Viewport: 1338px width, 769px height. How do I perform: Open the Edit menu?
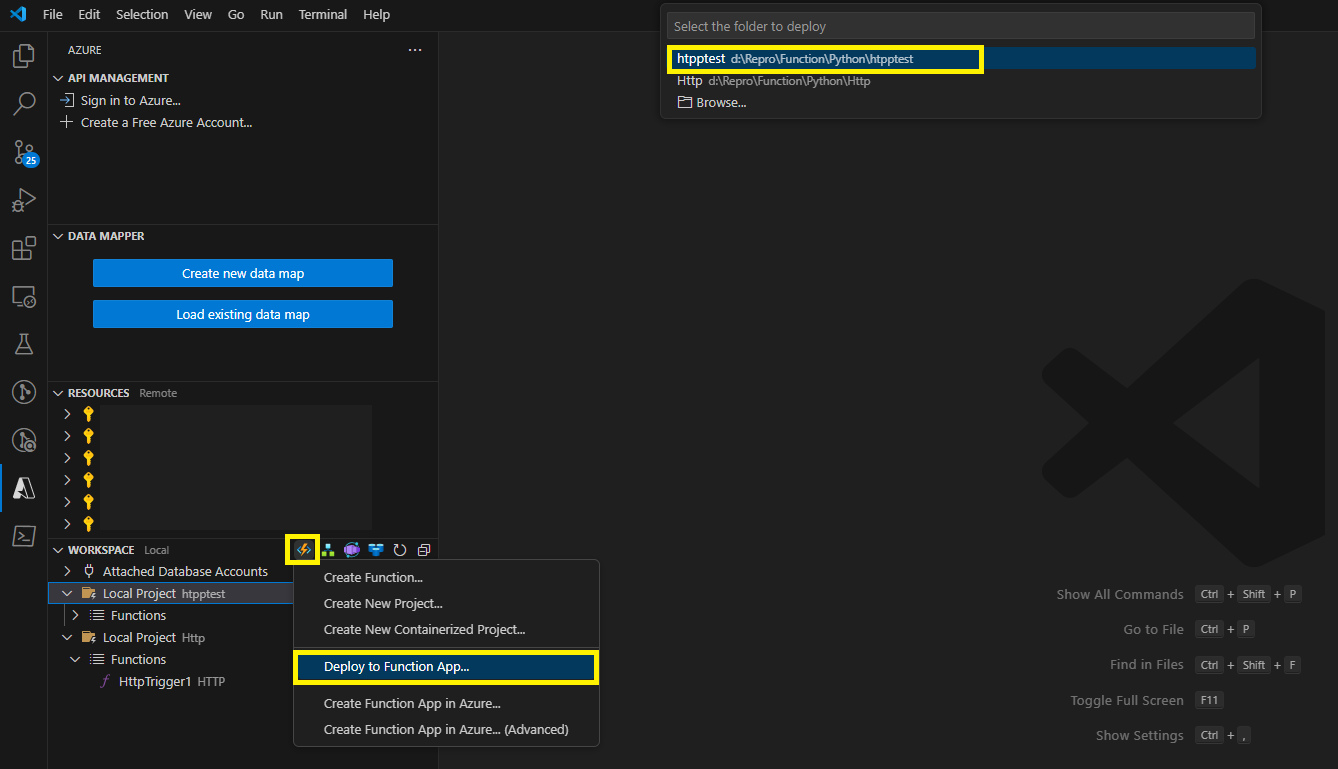click(89, 15)
